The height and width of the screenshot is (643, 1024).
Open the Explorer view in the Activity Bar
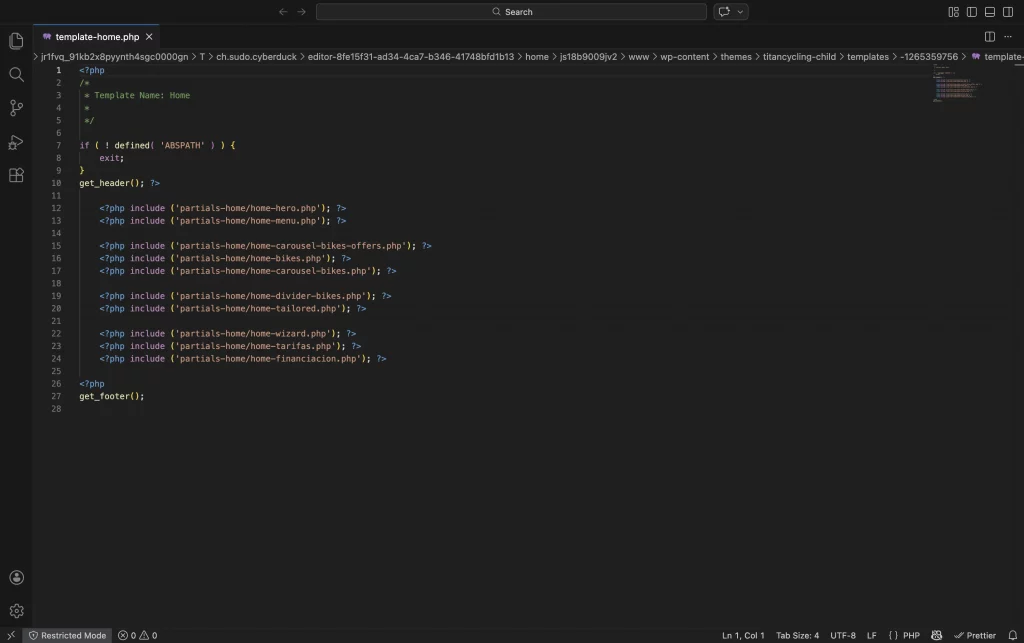point(16,41)
